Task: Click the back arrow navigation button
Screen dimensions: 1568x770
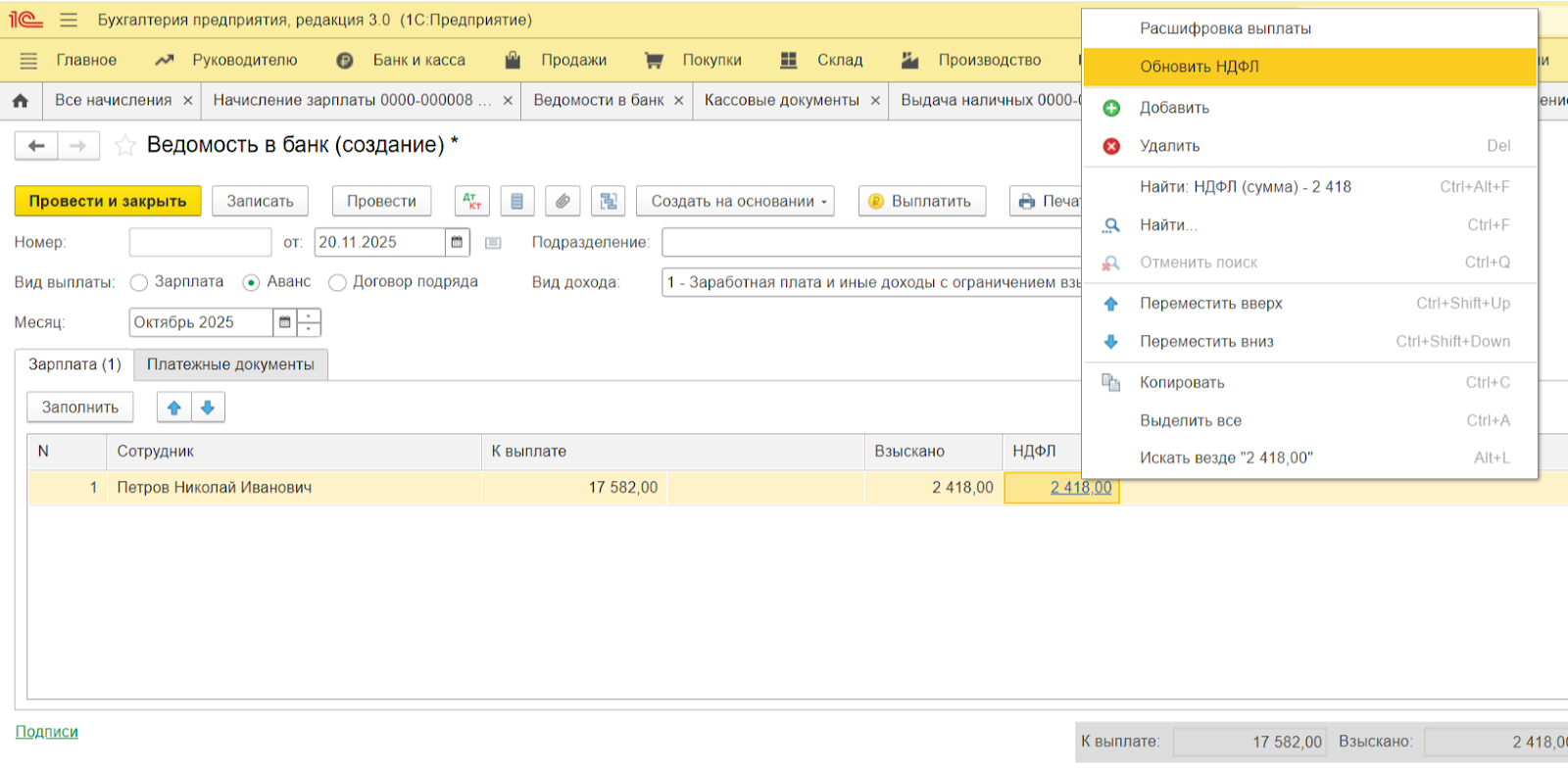Action: coord(36,146)
